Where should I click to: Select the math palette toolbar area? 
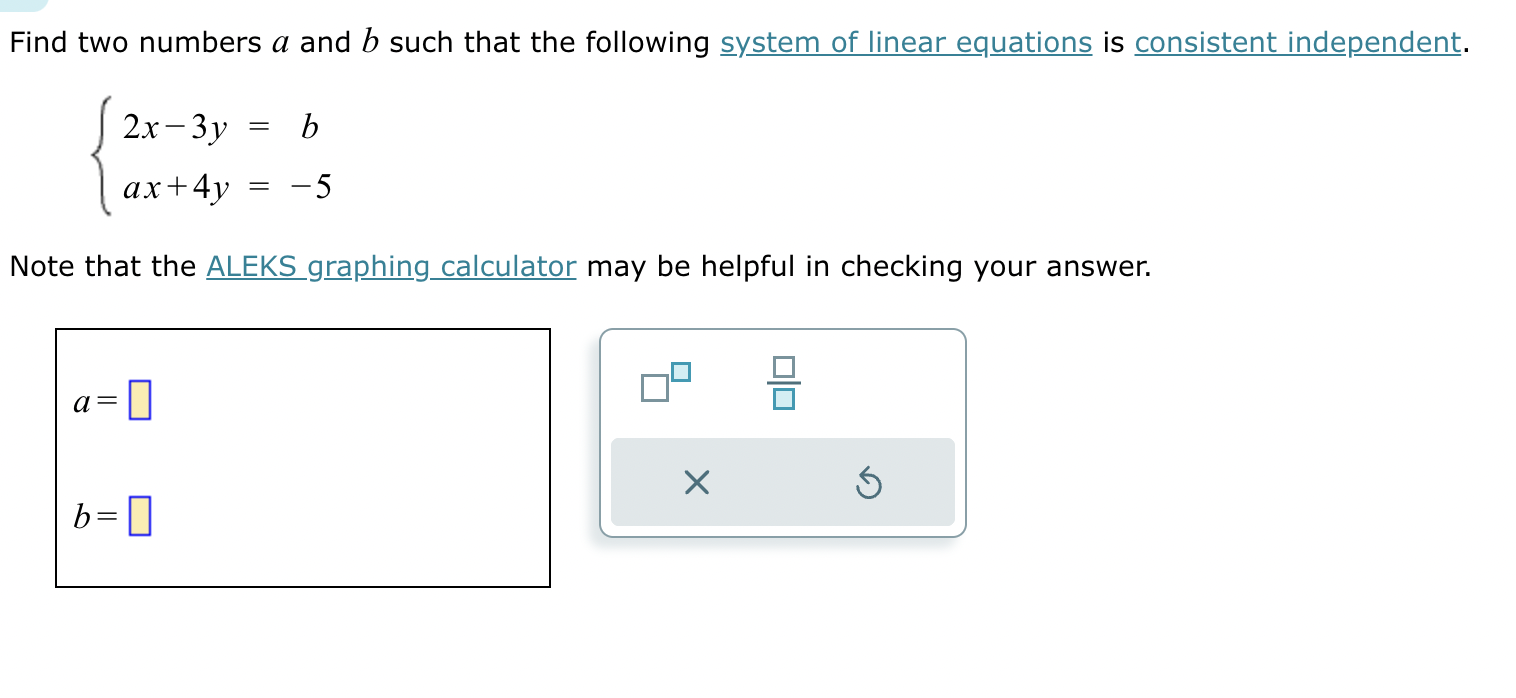[782, 435]
